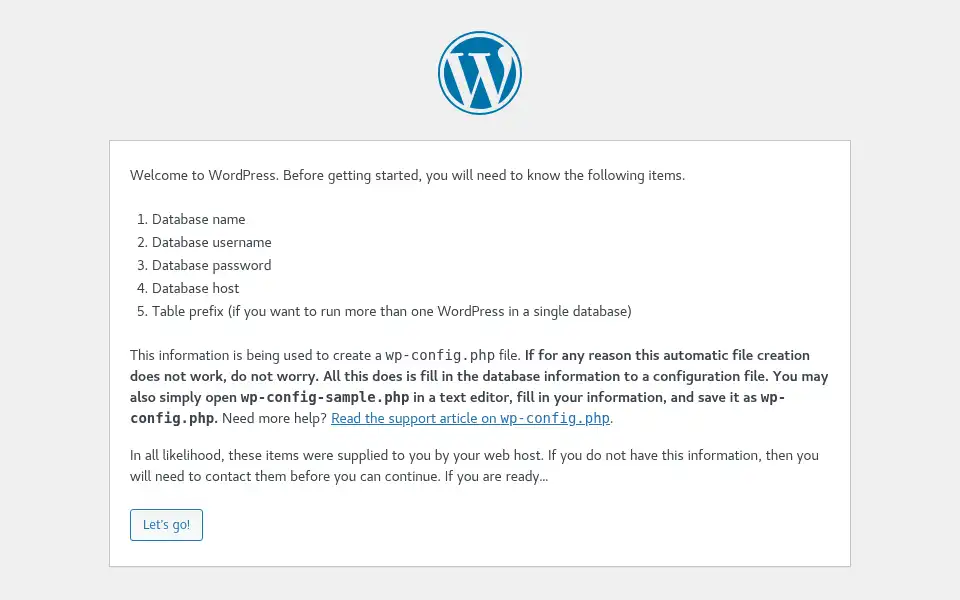Click the white W letter inside the logo

(x=480, y=76)
